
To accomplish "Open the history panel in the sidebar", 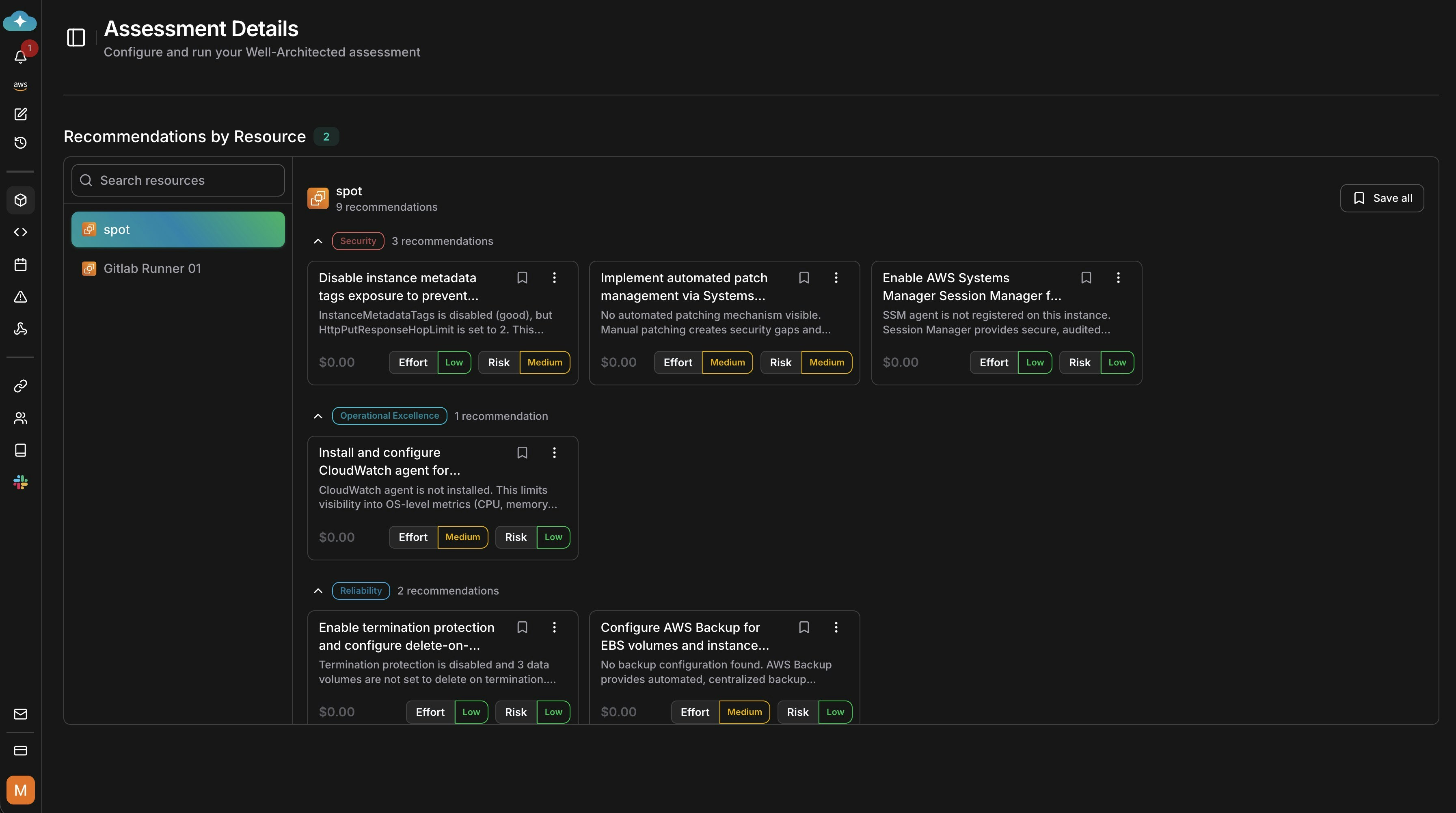I will tap(20, 143).
